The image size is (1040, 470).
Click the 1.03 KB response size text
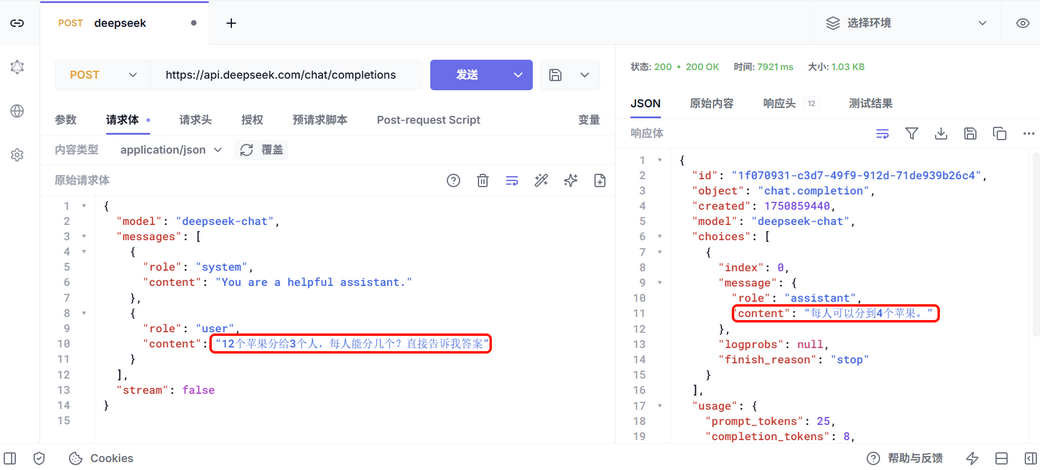848,67
